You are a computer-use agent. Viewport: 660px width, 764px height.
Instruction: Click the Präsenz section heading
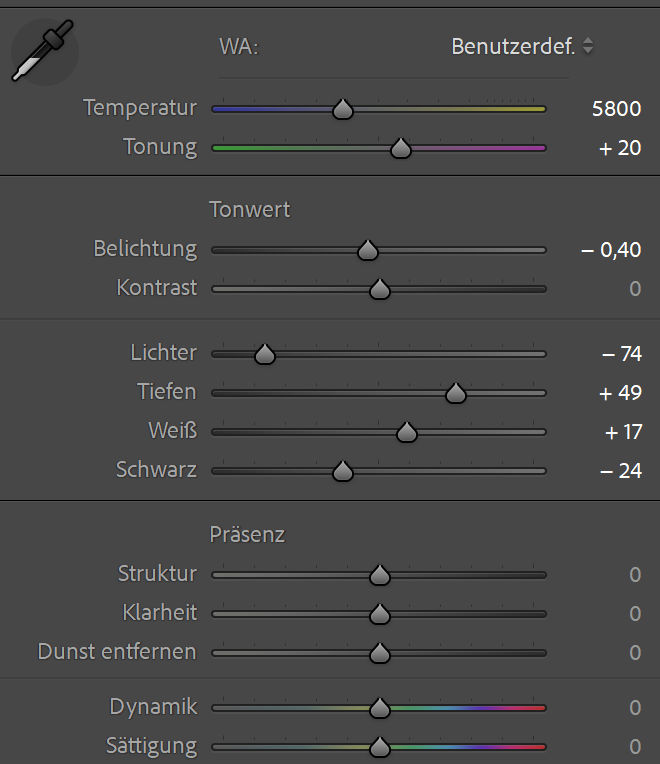(x=247, y=534)
